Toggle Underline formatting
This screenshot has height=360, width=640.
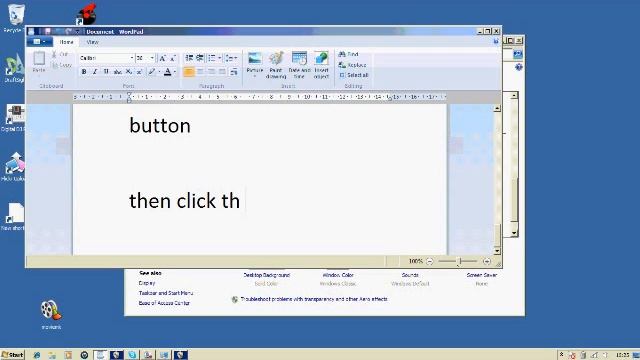(106, 72)
